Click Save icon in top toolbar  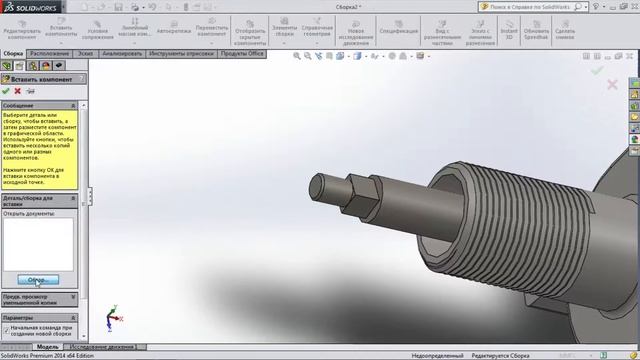click(x=118, y=7)
